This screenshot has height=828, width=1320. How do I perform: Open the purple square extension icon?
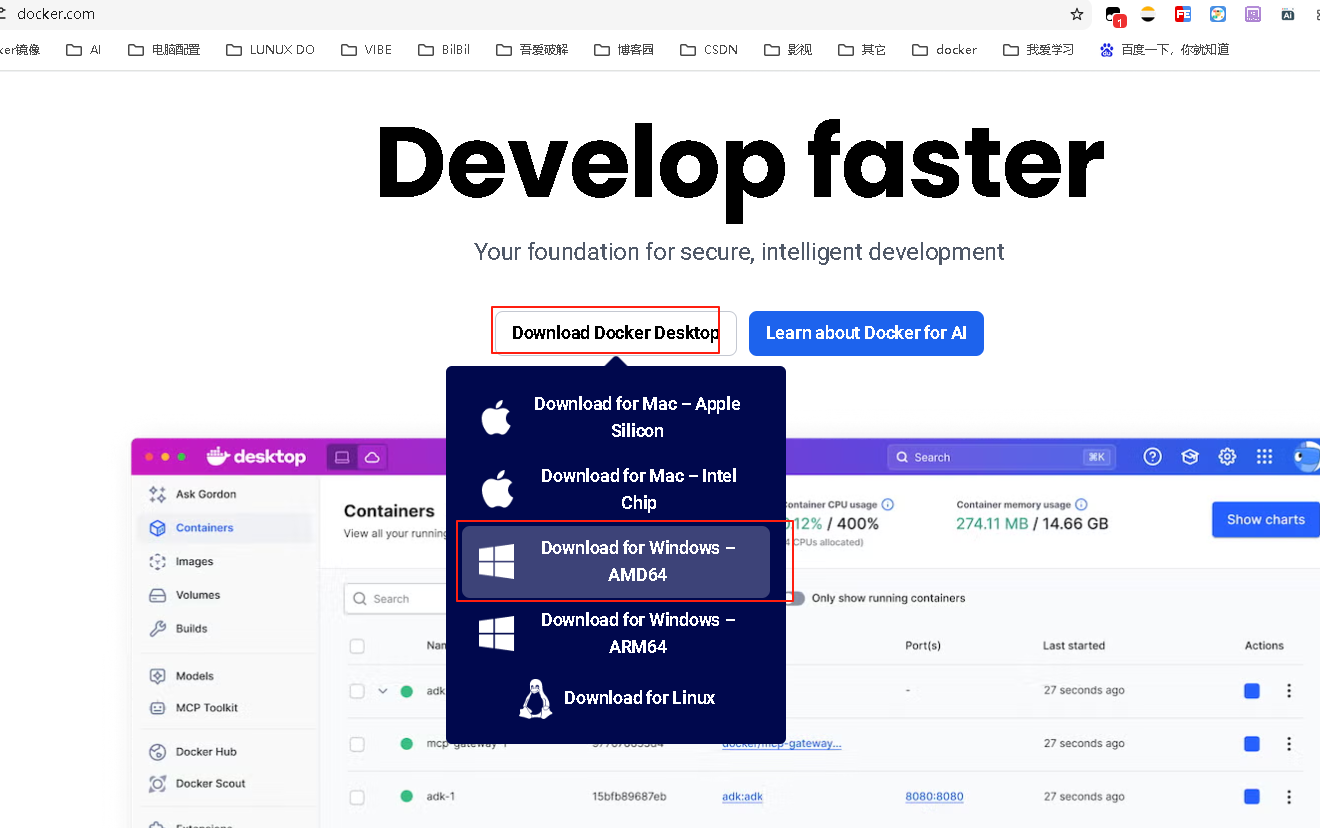pyautogui.click(x=1253, y=14)
